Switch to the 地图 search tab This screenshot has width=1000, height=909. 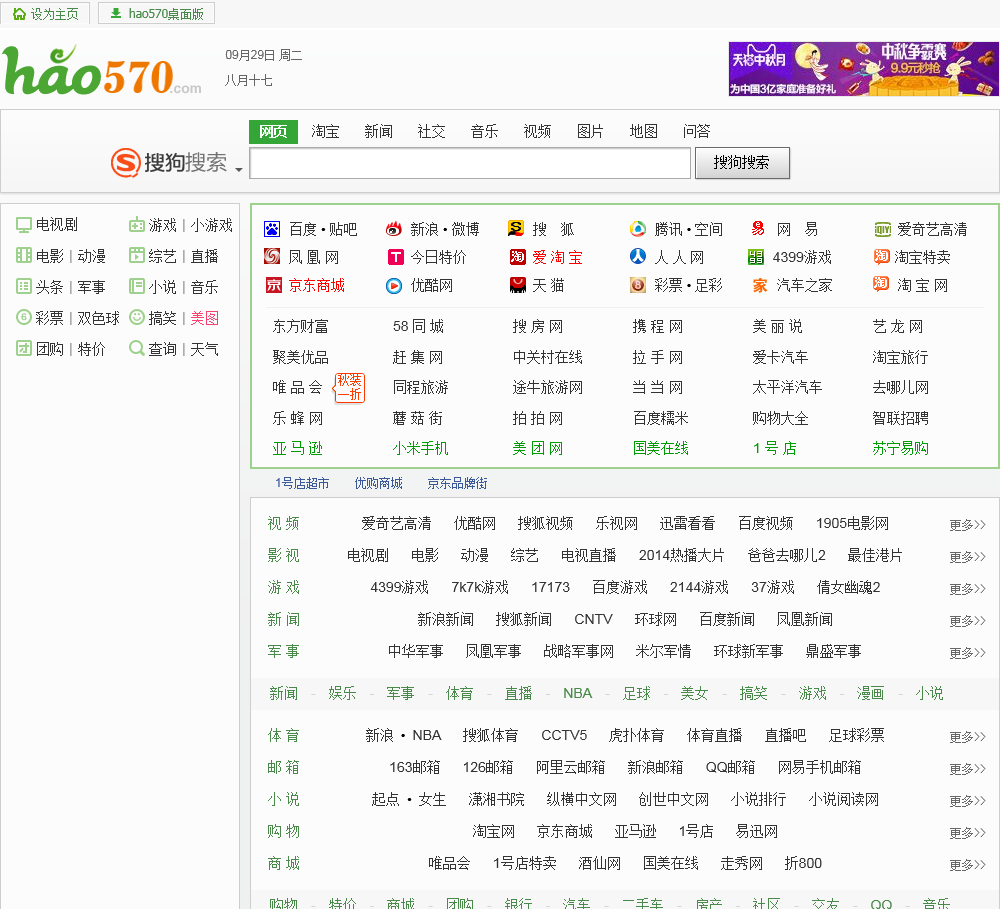(x=643, y=131)
